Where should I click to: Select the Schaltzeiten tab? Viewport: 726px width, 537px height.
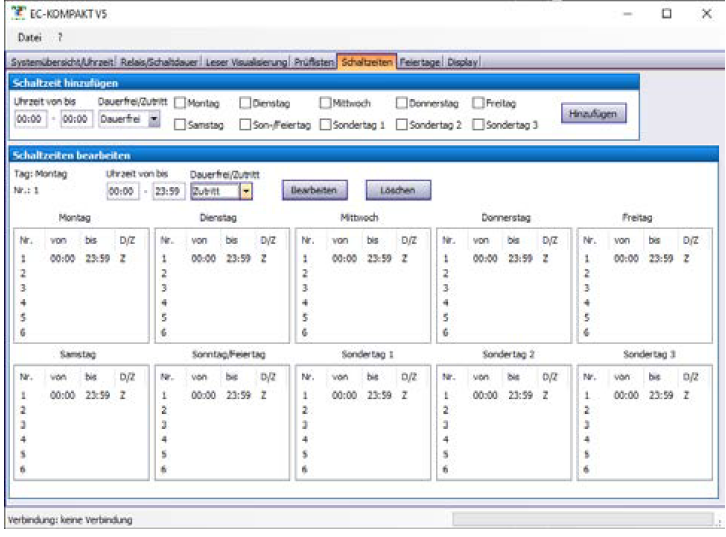coord(367,62)
